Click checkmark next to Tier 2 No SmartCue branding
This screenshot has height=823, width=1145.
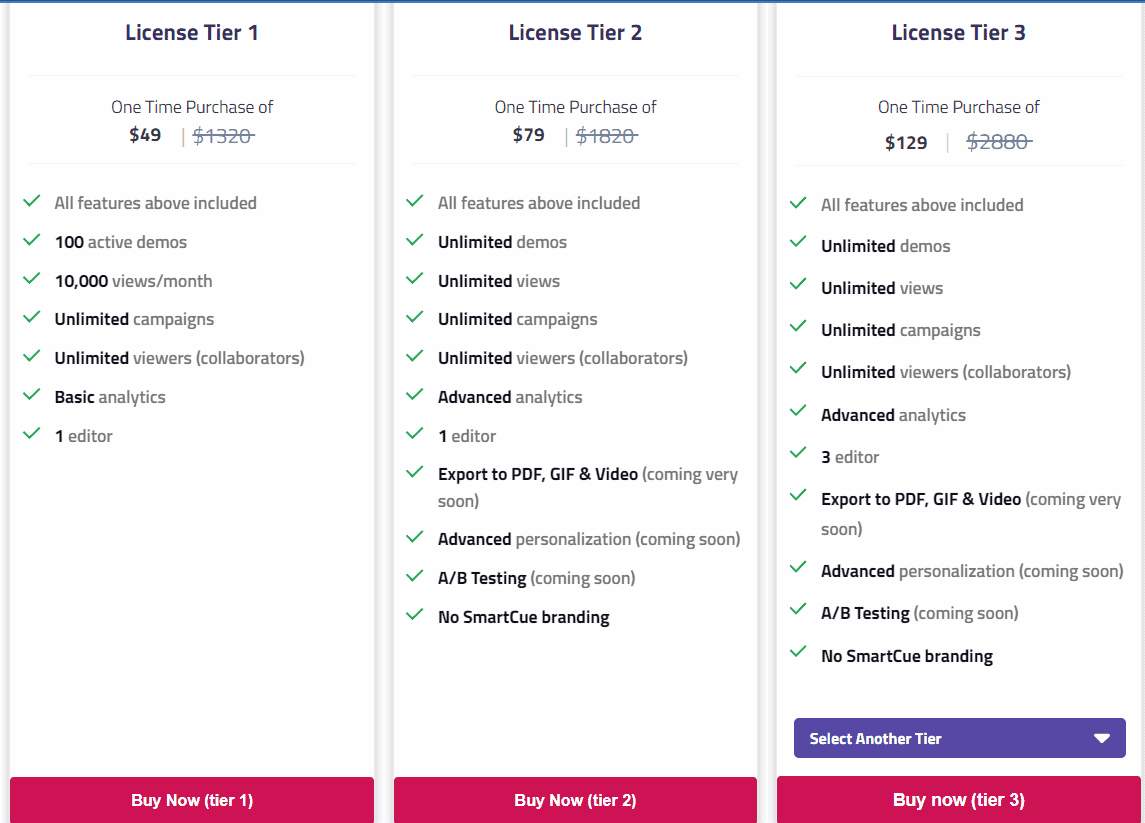(x=415, y=616)
